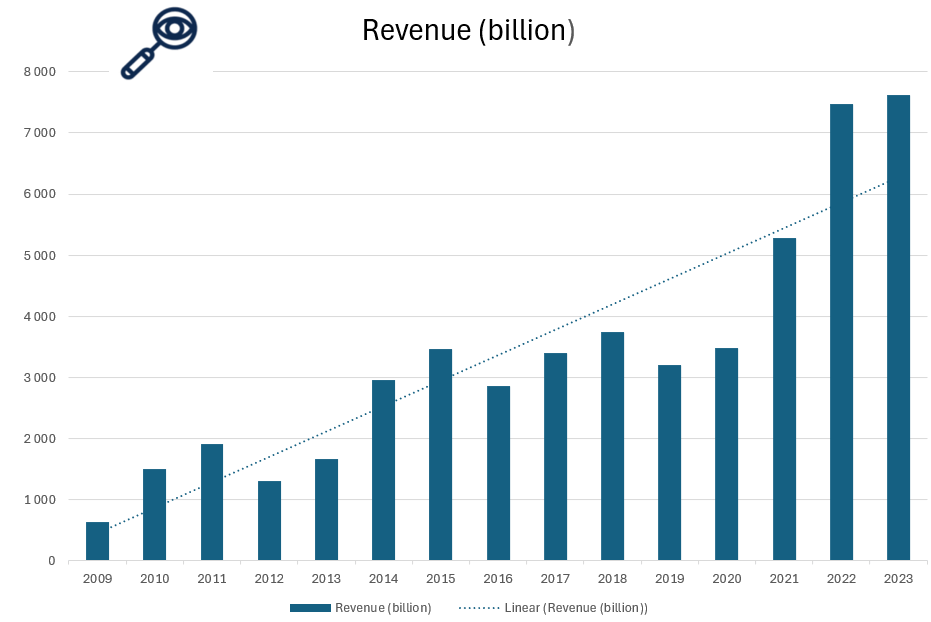Select the Revenue (billion) chart title
Screen dimensions: 931x622
468,31
